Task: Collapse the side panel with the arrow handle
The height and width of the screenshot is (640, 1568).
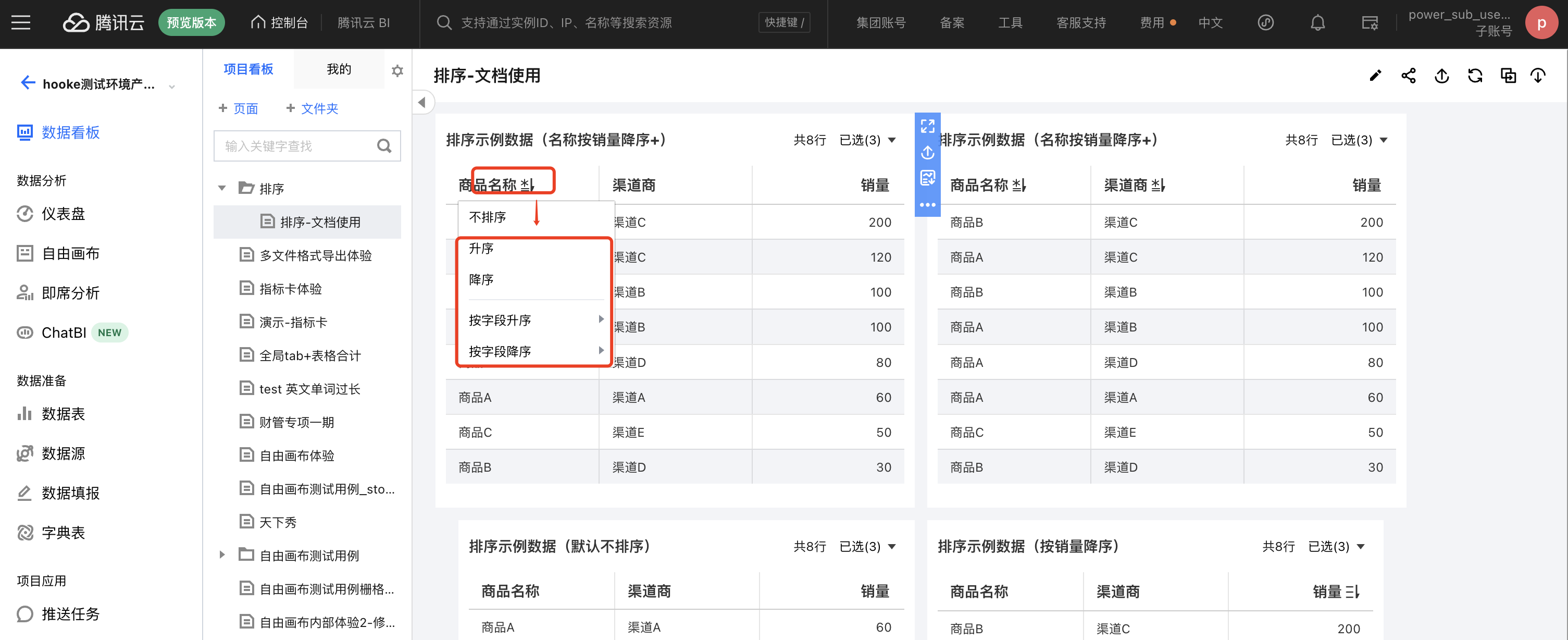Action: [422, 102]
